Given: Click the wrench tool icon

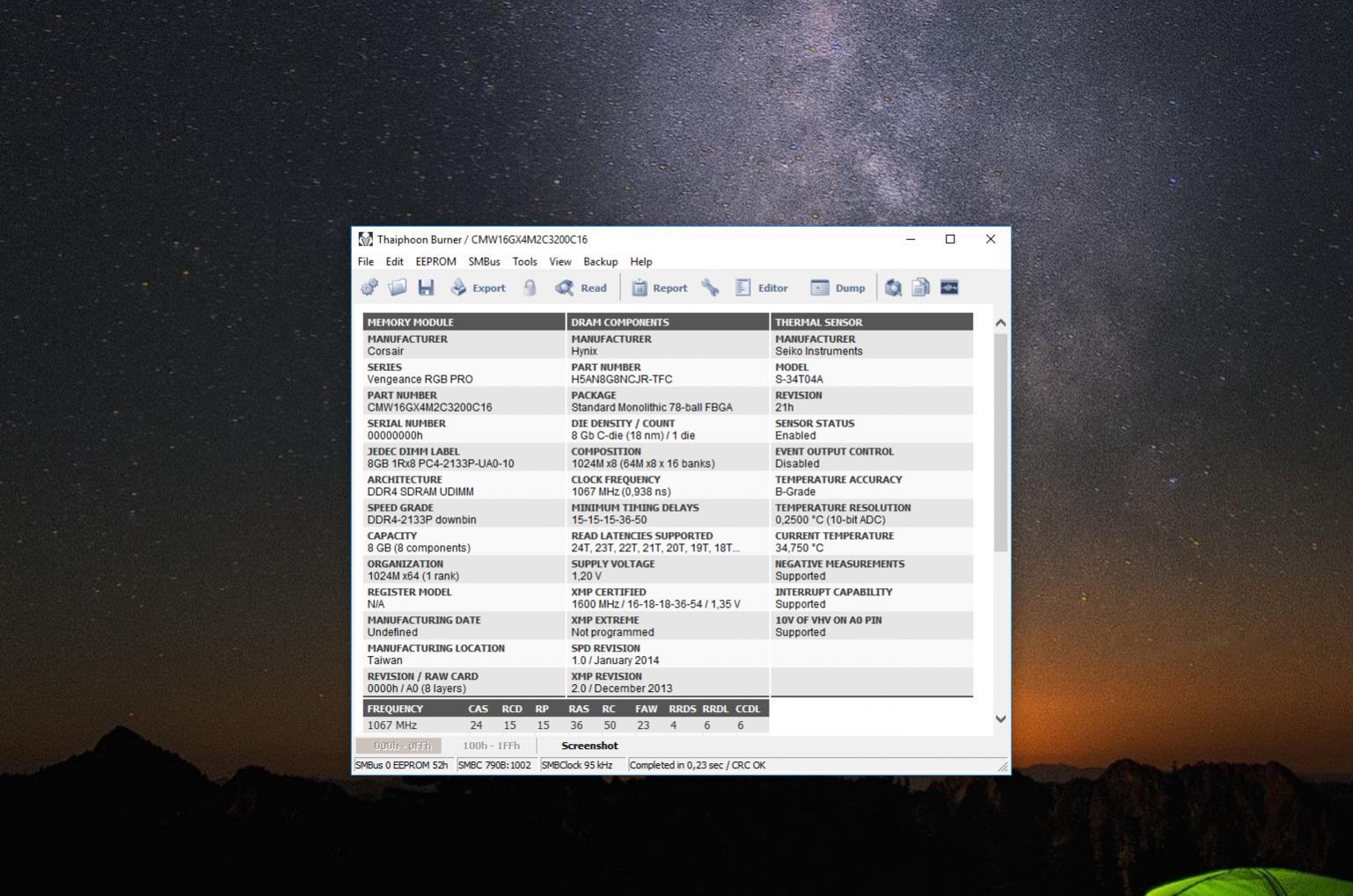Looking at the screenshot, I should coord(710,288).
